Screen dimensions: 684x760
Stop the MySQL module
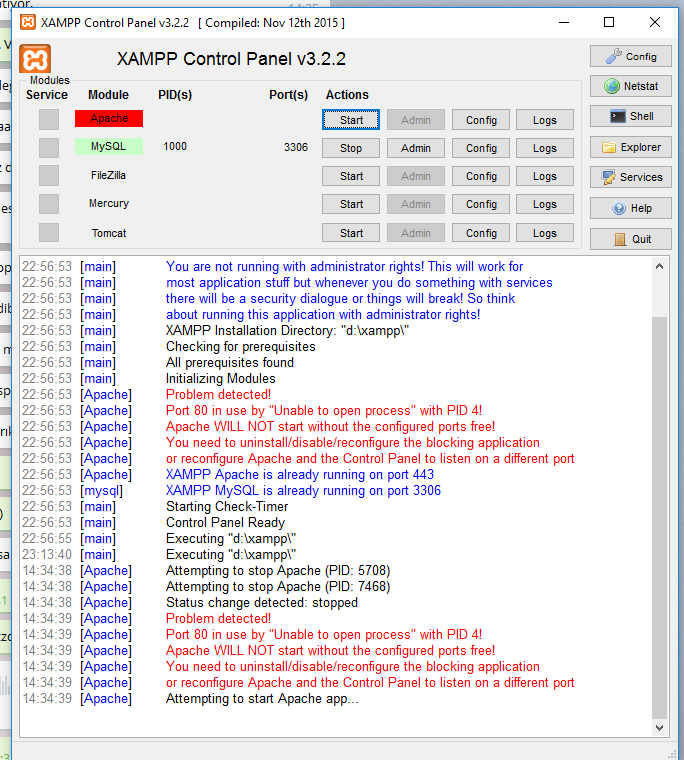coord(351,148)
